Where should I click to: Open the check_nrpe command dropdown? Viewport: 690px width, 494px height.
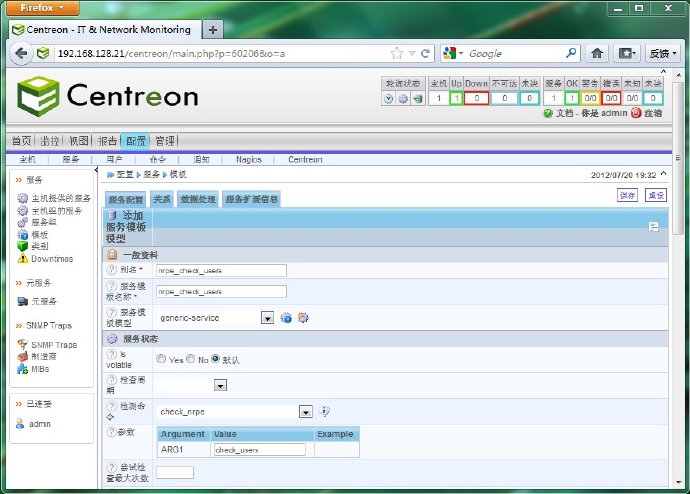pos(306,412)
